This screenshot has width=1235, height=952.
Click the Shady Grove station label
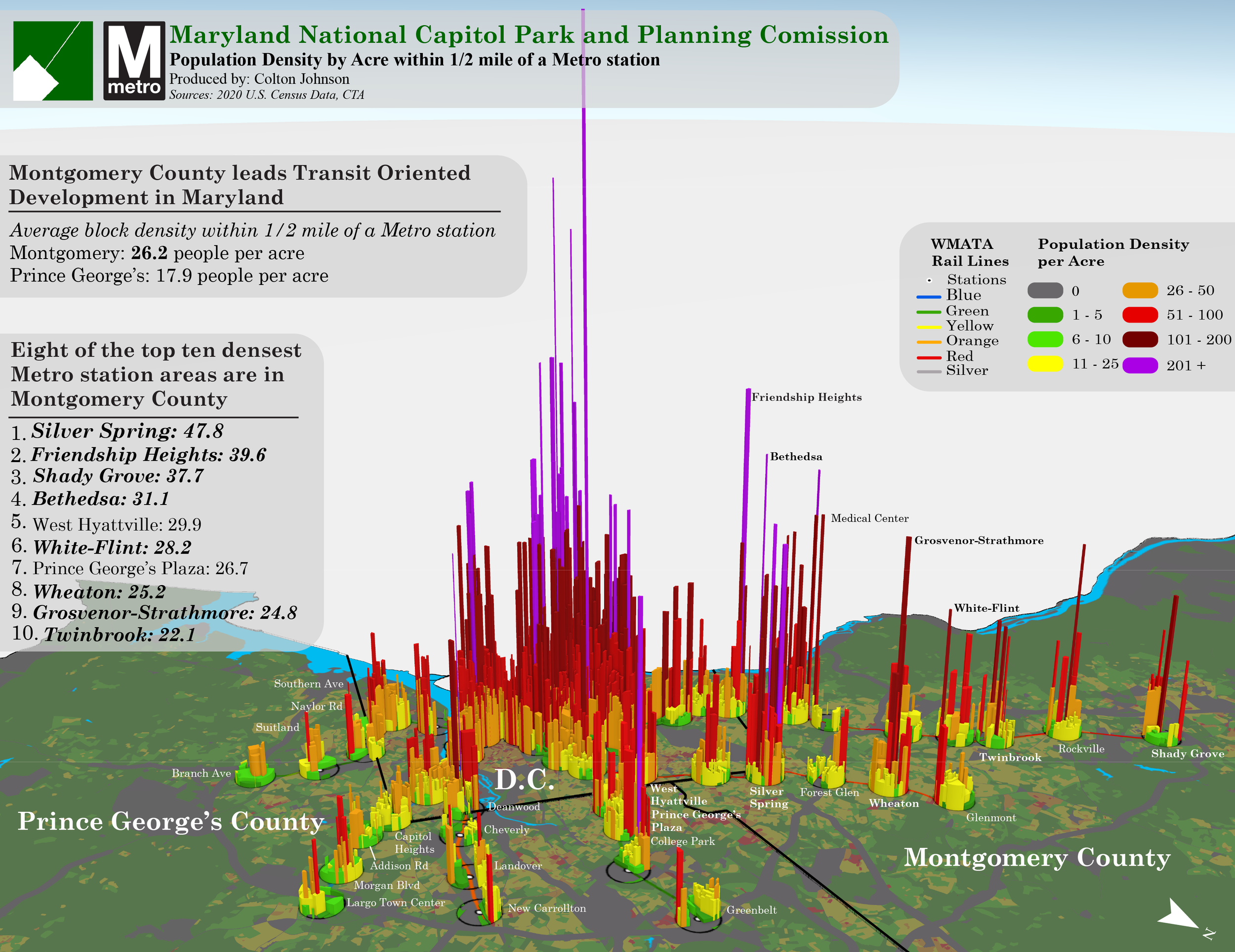pos(1187,754)
